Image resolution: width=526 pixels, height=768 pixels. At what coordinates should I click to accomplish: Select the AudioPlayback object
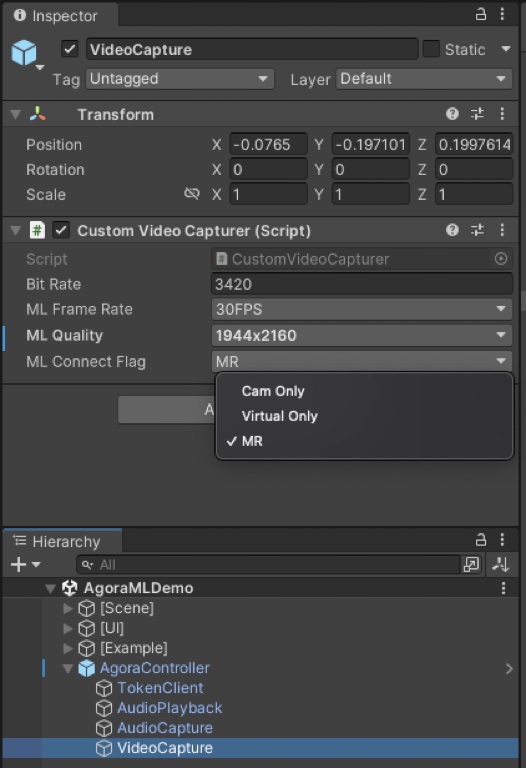coord(261,708)
